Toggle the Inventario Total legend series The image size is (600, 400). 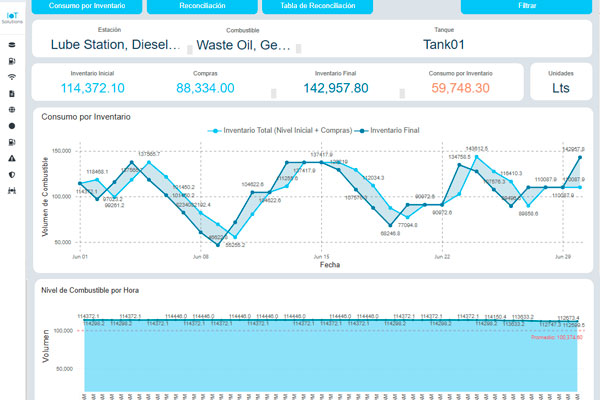[x=278, y=131]
